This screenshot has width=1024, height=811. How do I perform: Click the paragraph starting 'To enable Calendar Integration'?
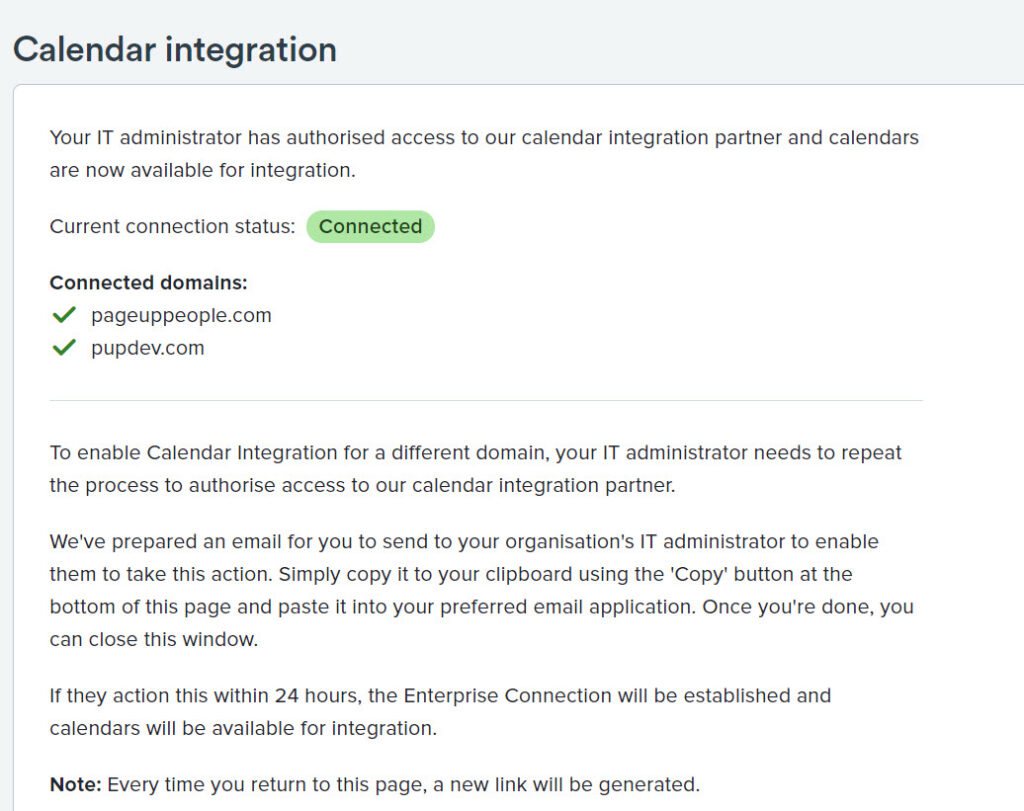(476, 469)
